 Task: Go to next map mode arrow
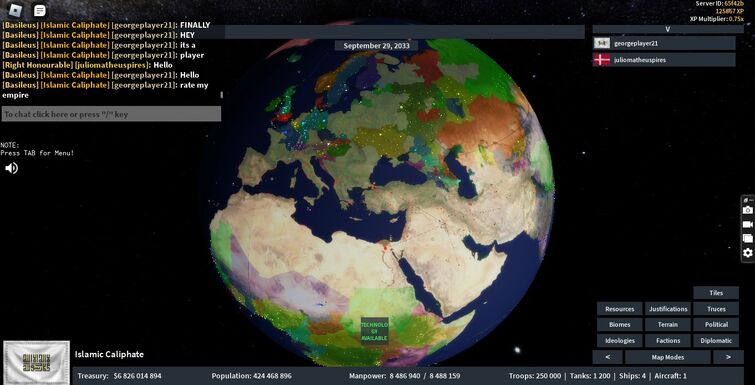(x=728, y=357)
